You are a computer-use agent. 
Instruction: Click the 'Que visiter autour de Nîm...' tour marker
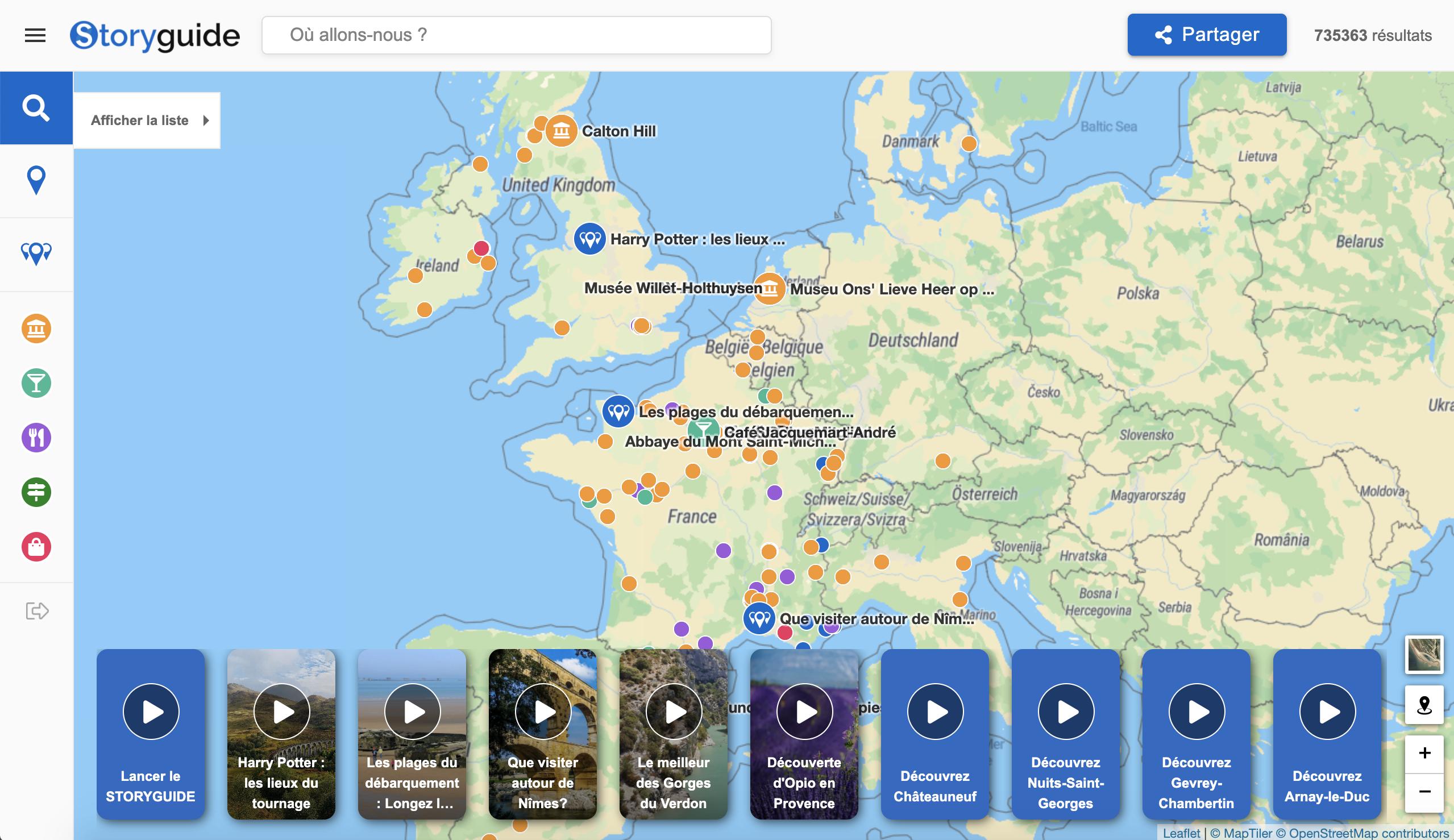[x=759, y=619]
